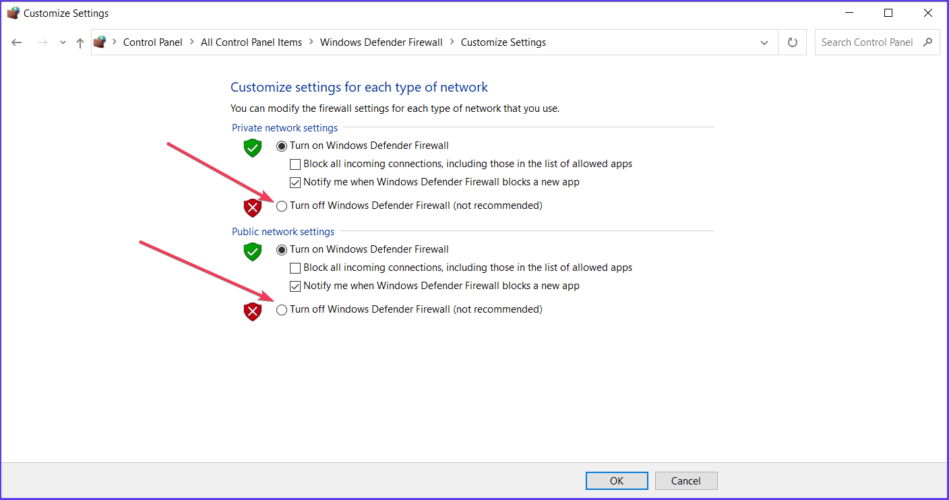Click the Control Panel icon in address bar
The width and height of the screenshot is (949, 500).
click(100, 42)
